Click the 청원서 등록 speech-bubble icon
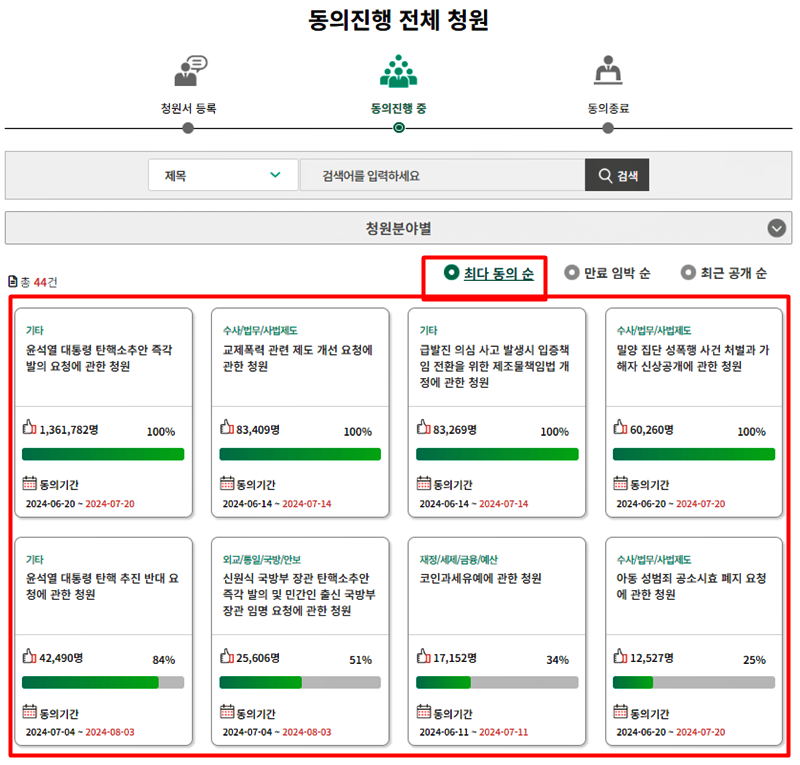This screenshot has height=765, width=800. pos(190,70)
